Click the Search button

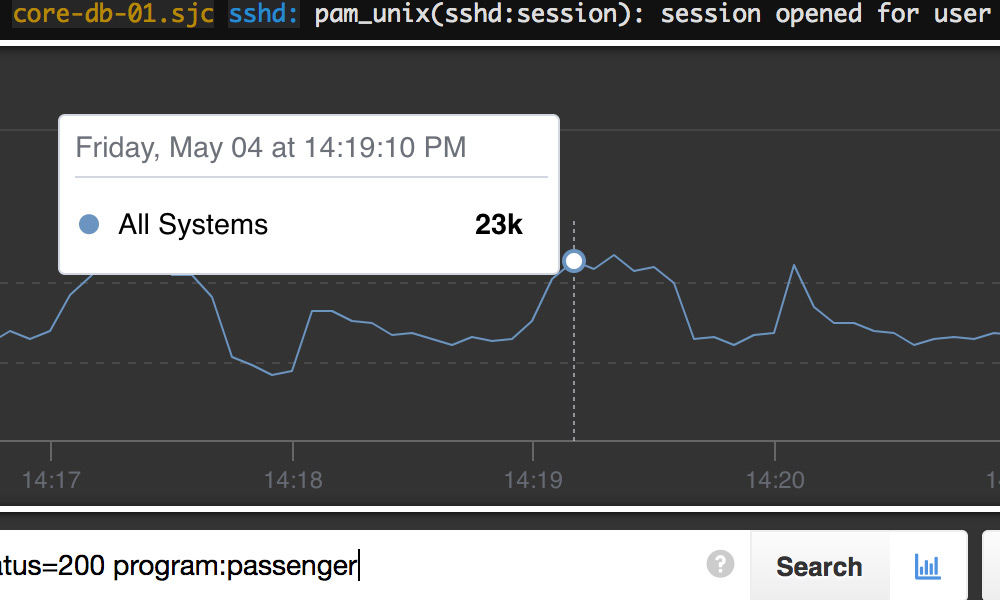[820, 566]
